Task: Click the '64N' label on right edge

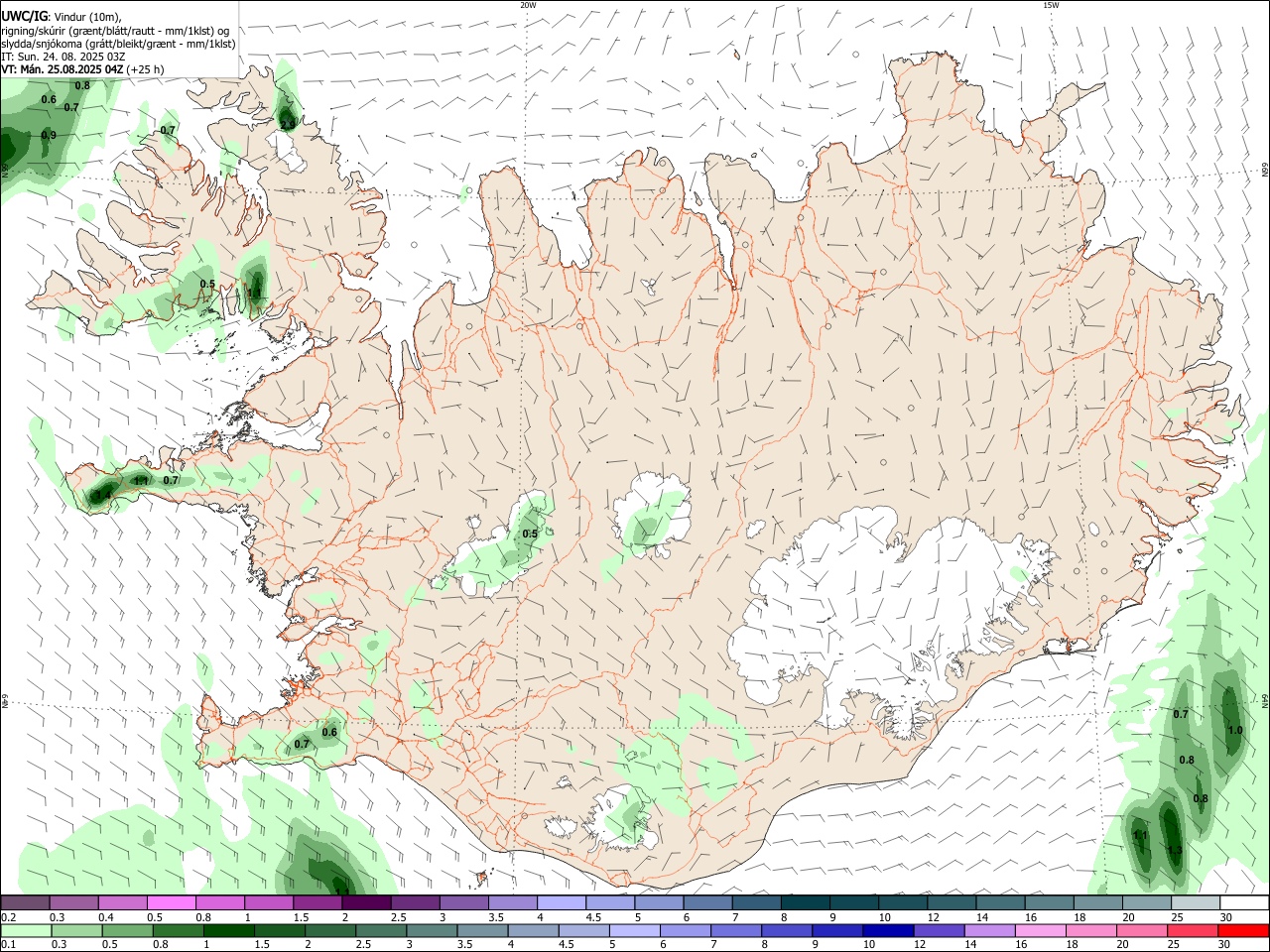Action: tap(1265, 700)
